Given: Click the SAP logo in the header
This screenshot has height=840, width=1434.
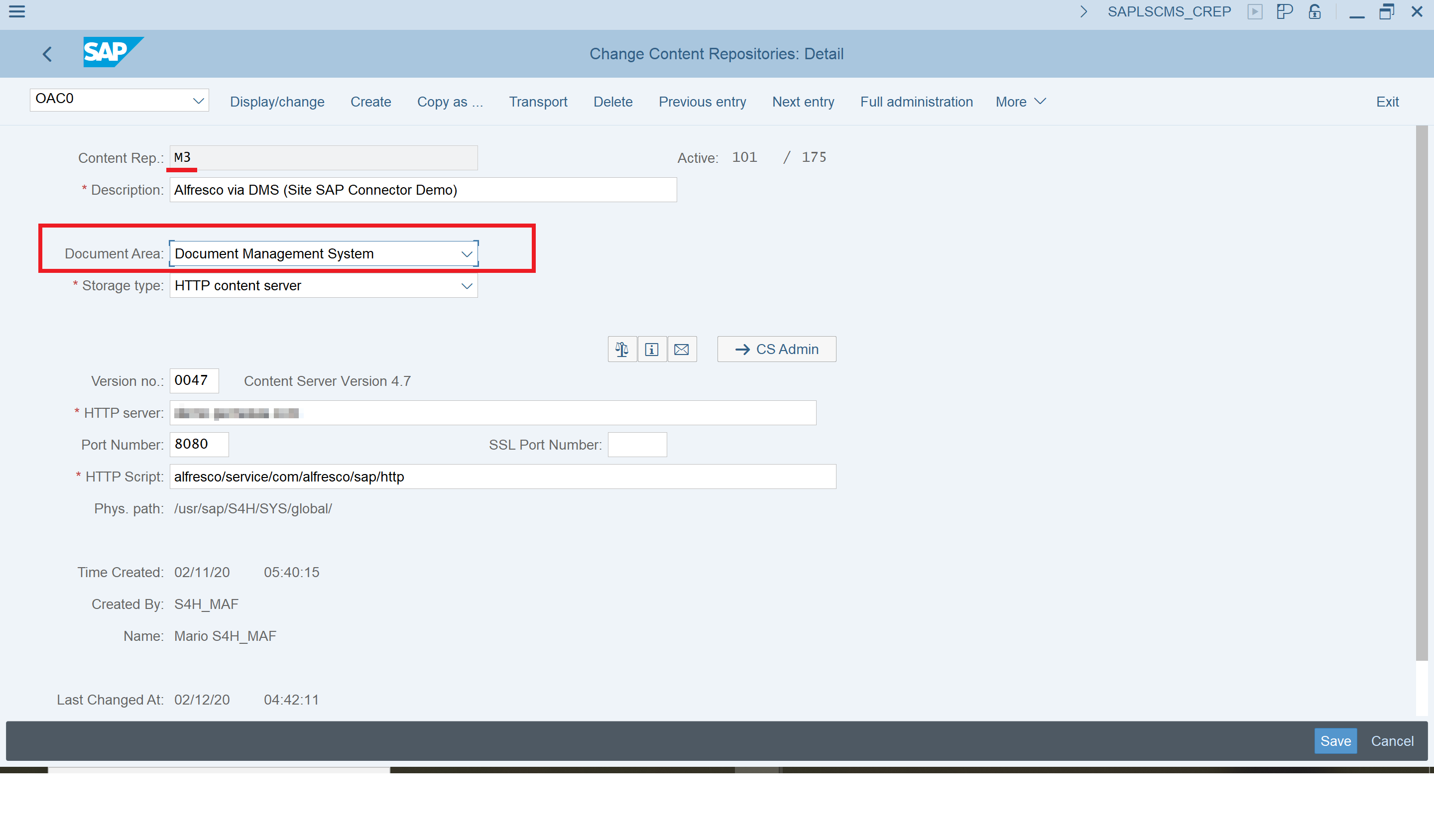Looking at the screenshot, I should click(113, 52).
